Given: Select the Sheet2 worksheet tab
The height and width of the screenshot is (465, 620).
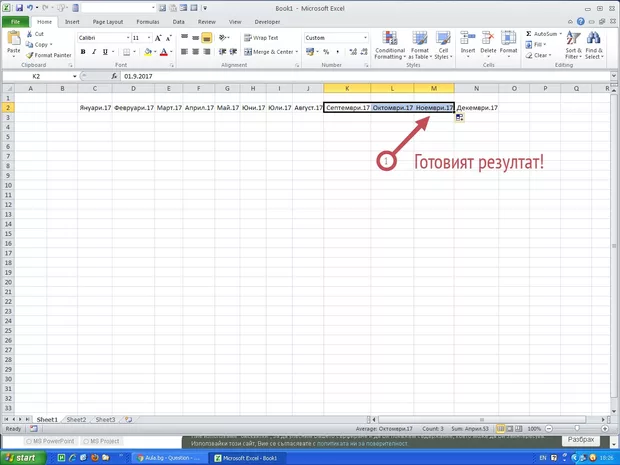Looking at the screenshot, I should 76,420.
